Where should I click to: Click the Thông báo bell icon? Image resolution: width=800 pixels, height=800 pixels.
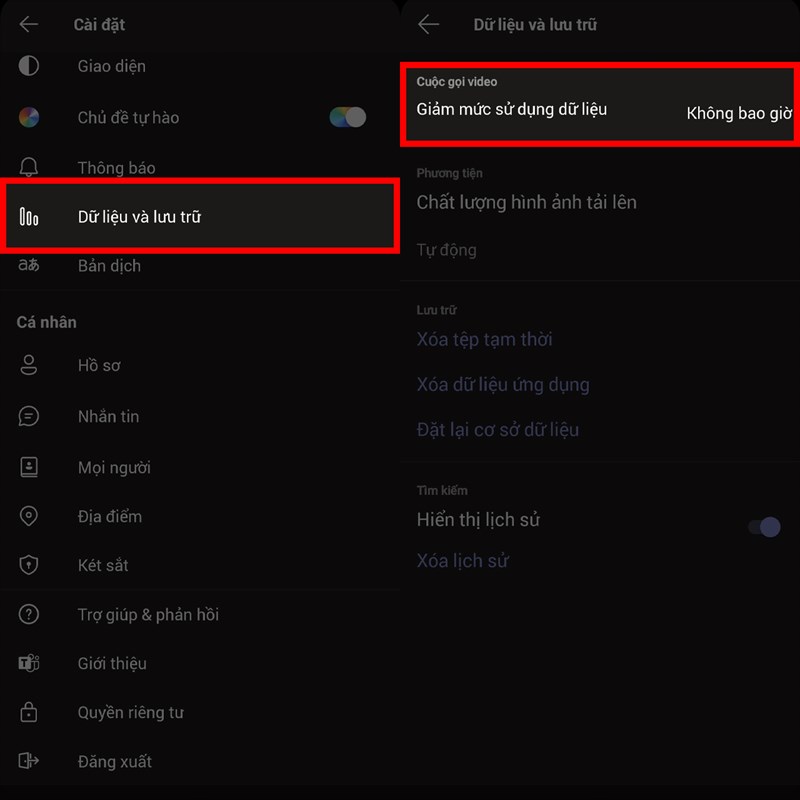(29, 168)
